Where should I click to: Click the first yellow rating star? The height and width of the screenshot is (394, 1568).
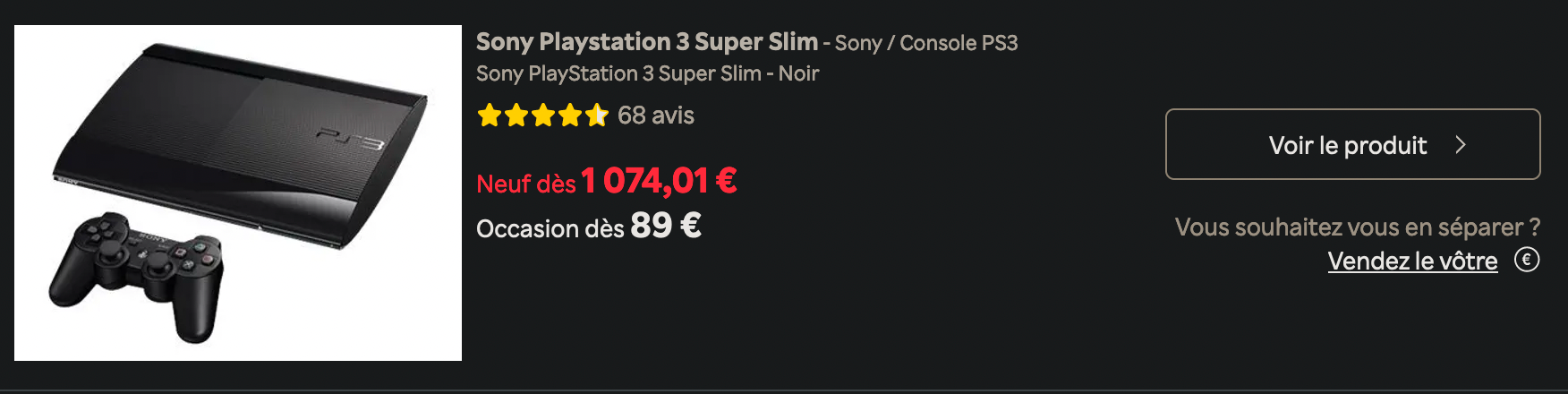click(490, 116)
